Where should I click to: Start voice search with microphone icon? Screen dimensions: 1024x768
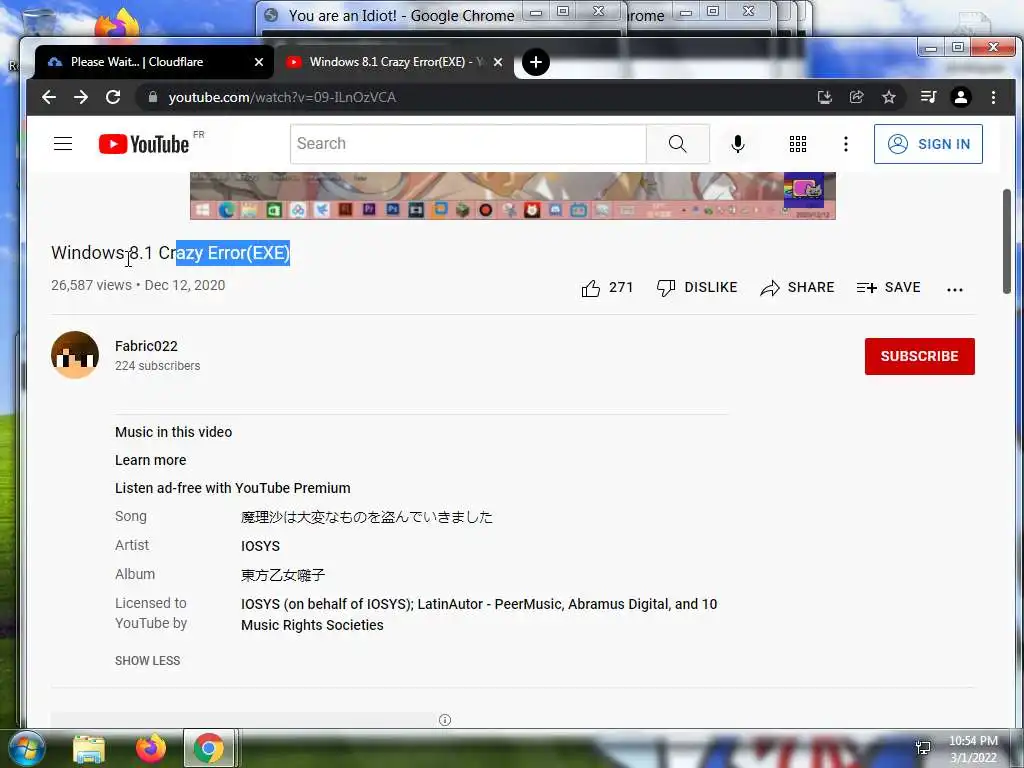point(738,144)
